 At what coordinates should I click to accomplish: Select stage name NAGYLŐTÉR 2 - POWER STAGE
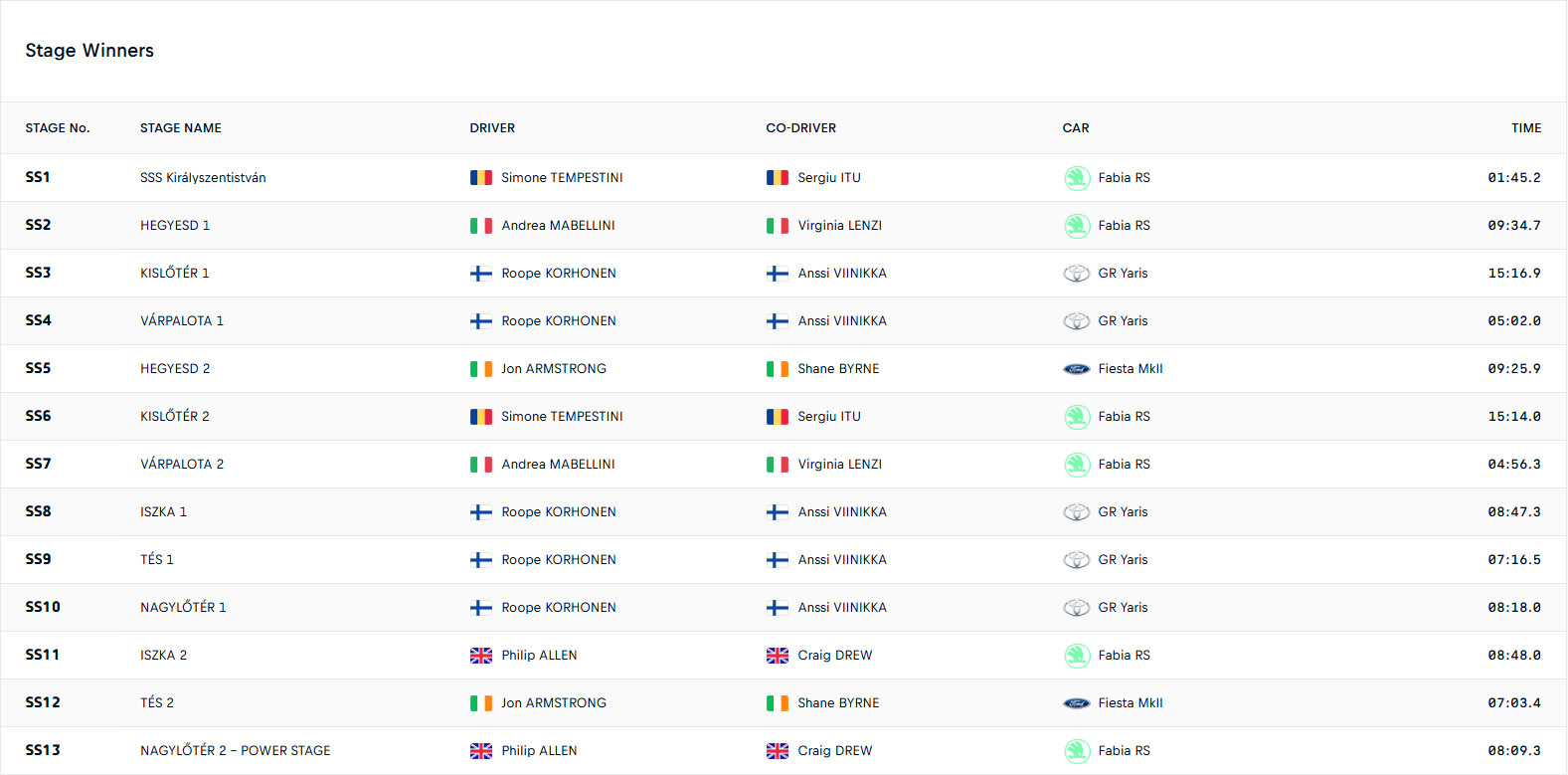(x=236, y=751)
